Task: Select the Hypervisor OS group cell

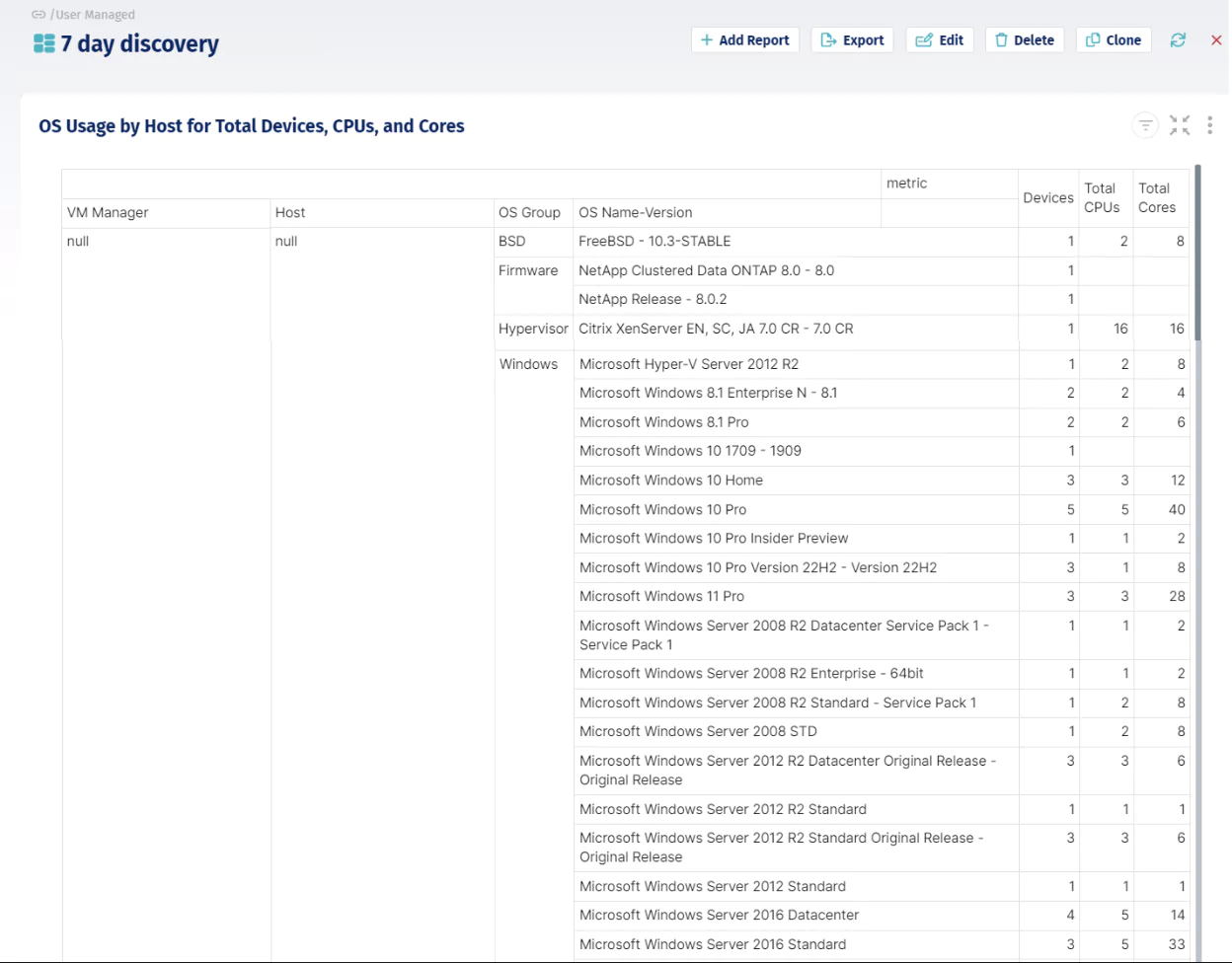Action: (x=533, y=329)
